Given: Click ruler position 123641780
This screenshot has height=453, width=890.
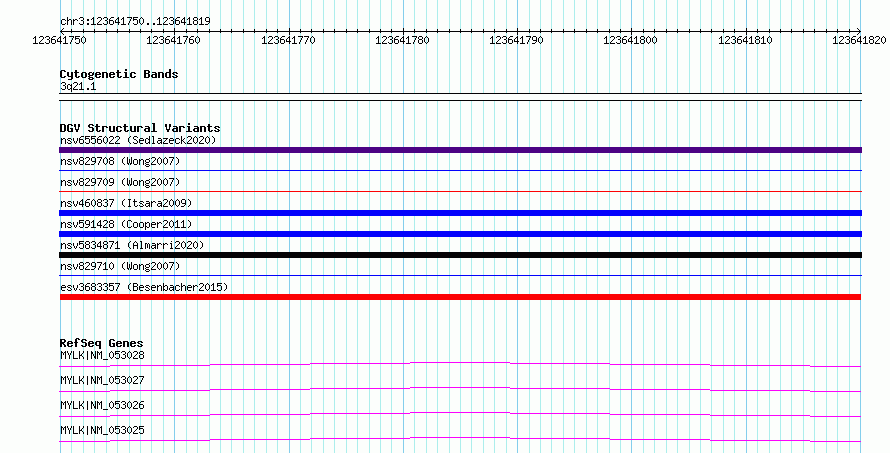Looking at the screenshot, I should [x=402, y=40].
